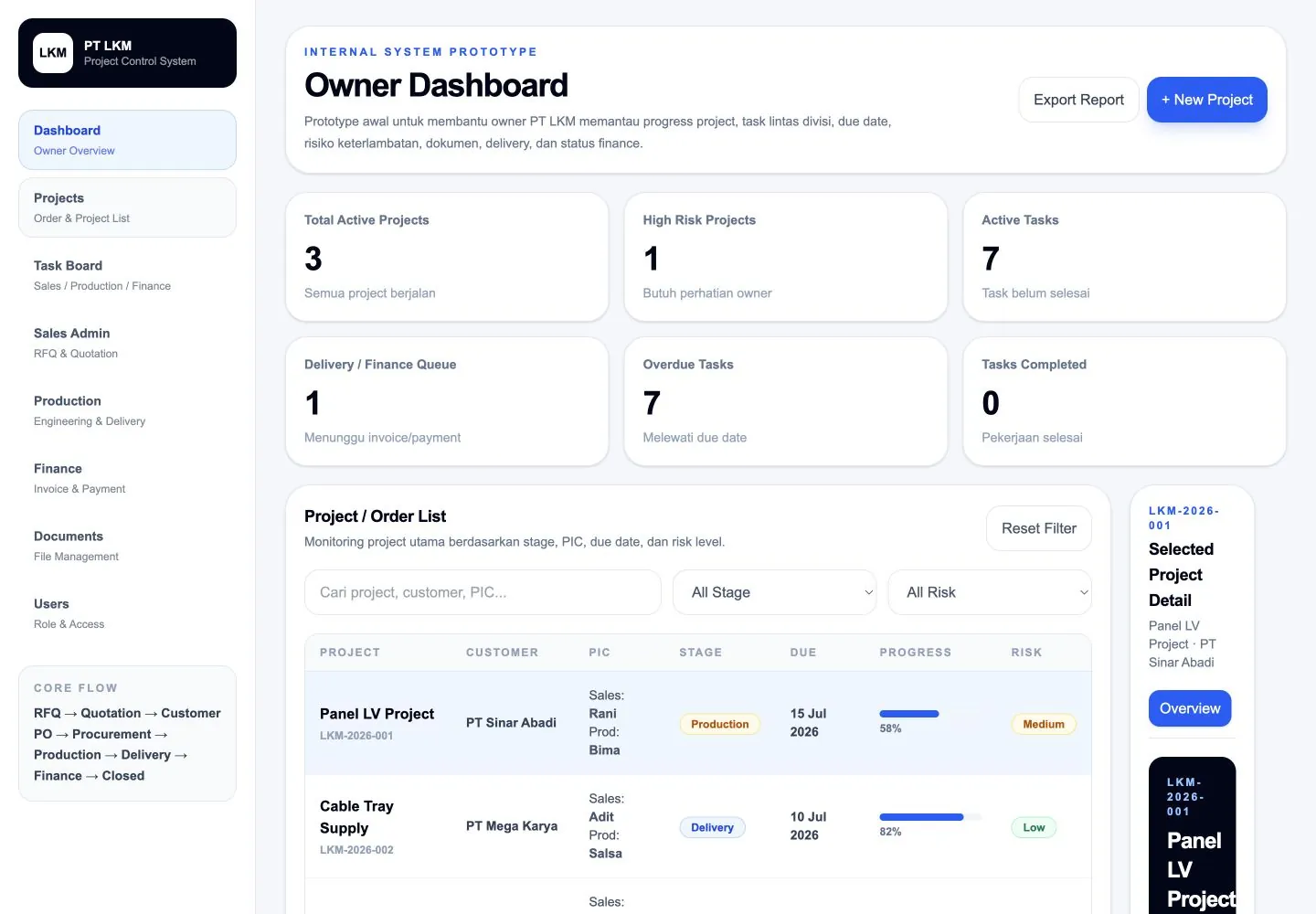Screen dimensions: 1316x914
Task: Click the 15 Jul 2026 due date
Action: [808, 723]
